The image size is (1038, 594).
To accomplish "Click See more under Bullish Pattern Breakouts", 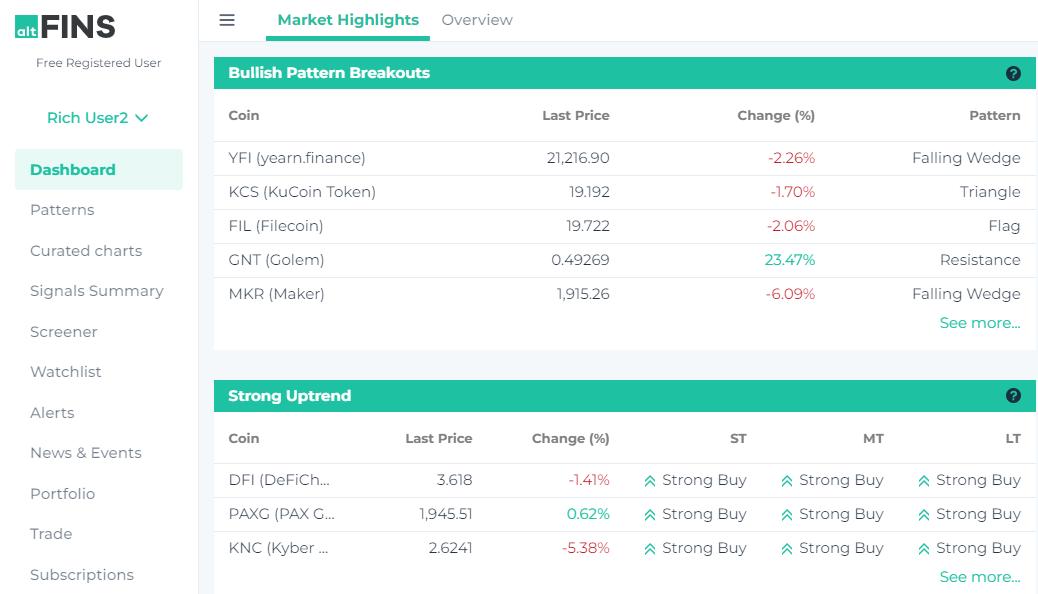I will tap(980, 323).
